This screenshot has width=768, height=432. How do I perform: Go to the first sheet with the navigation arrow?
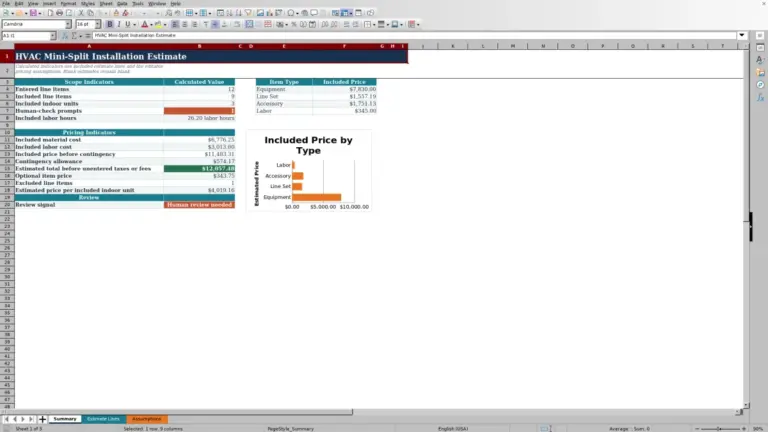6,419
